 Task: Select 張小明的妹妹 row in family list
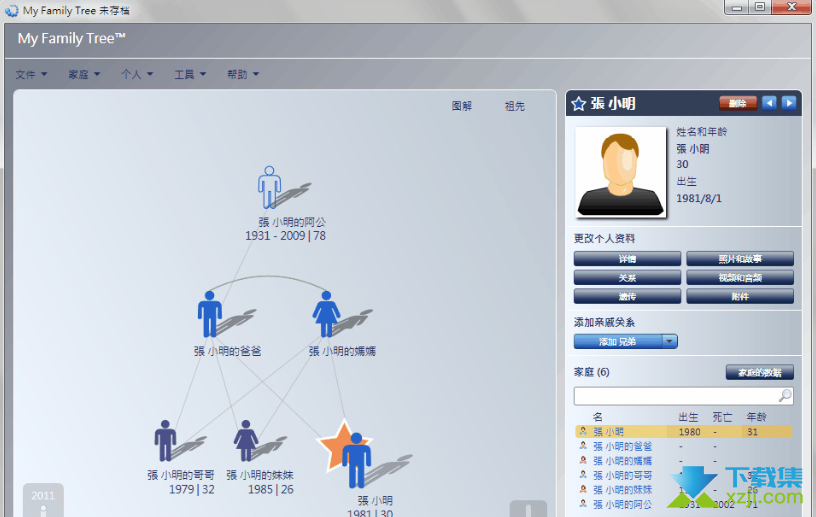pyautogui.click(x=684, y=489)
